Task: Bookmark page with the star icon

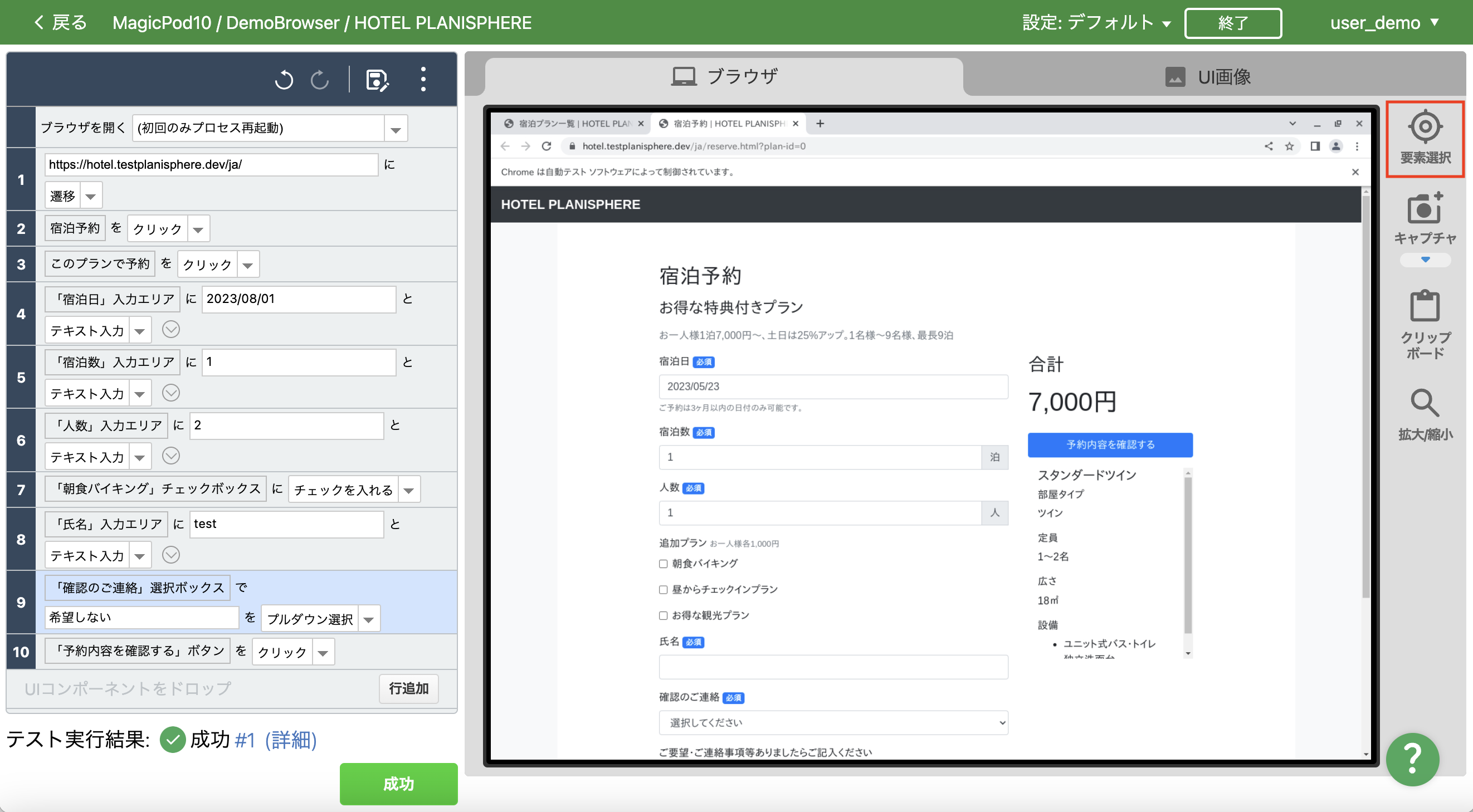Action: pos(1290,146)
